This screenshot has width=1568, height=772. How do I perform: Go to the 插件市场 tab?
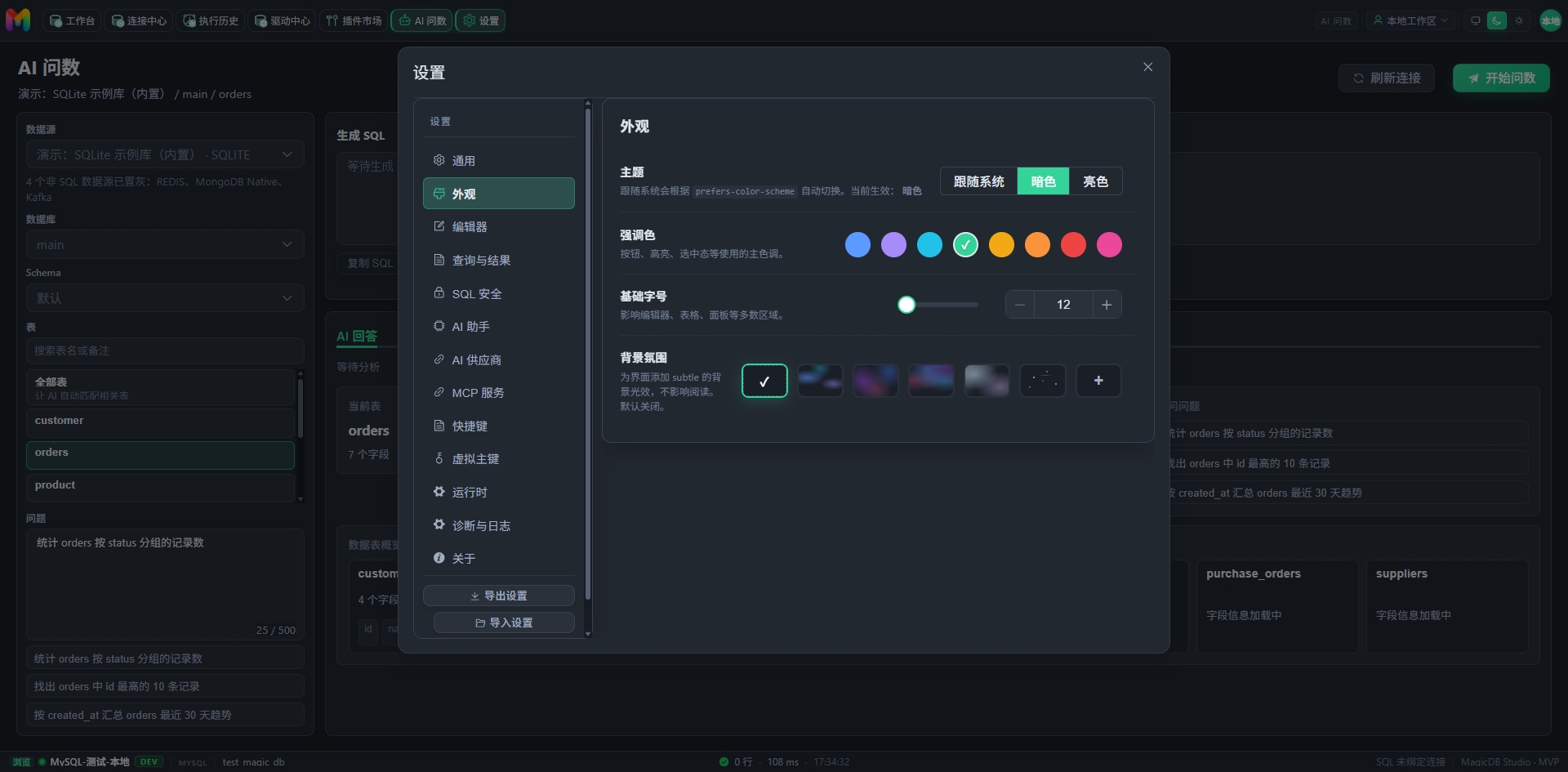(354, 20)
